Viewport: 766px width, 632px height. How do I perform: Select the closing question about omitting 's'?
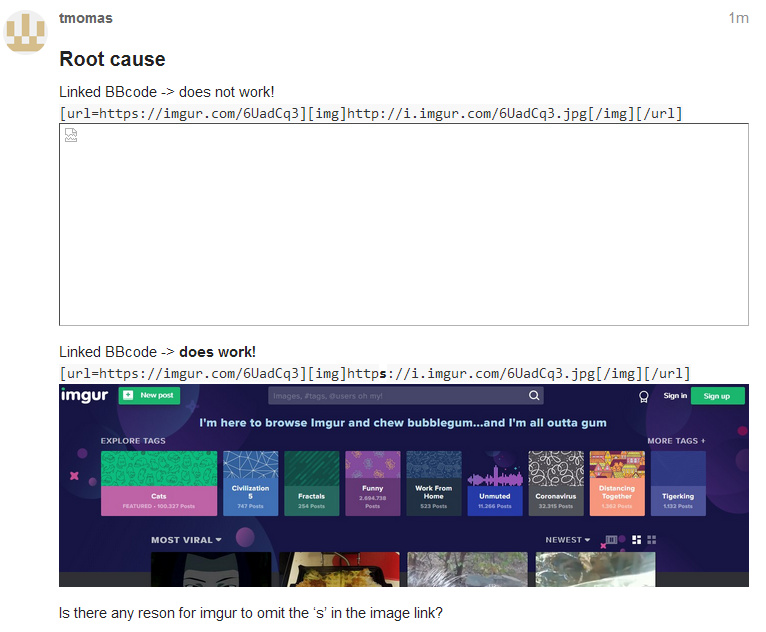pyautogui.click(x=251, y=613)
